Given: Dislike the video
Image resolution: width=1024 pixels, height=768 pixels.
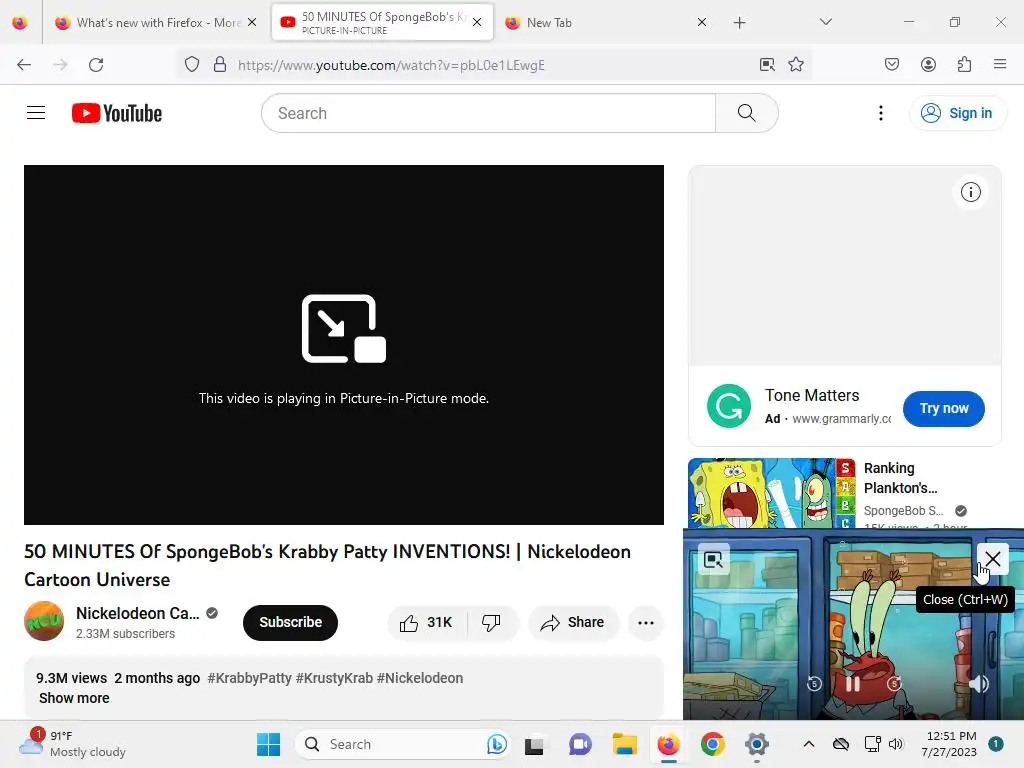Looking at the screenshot, I should click(491, 622).
